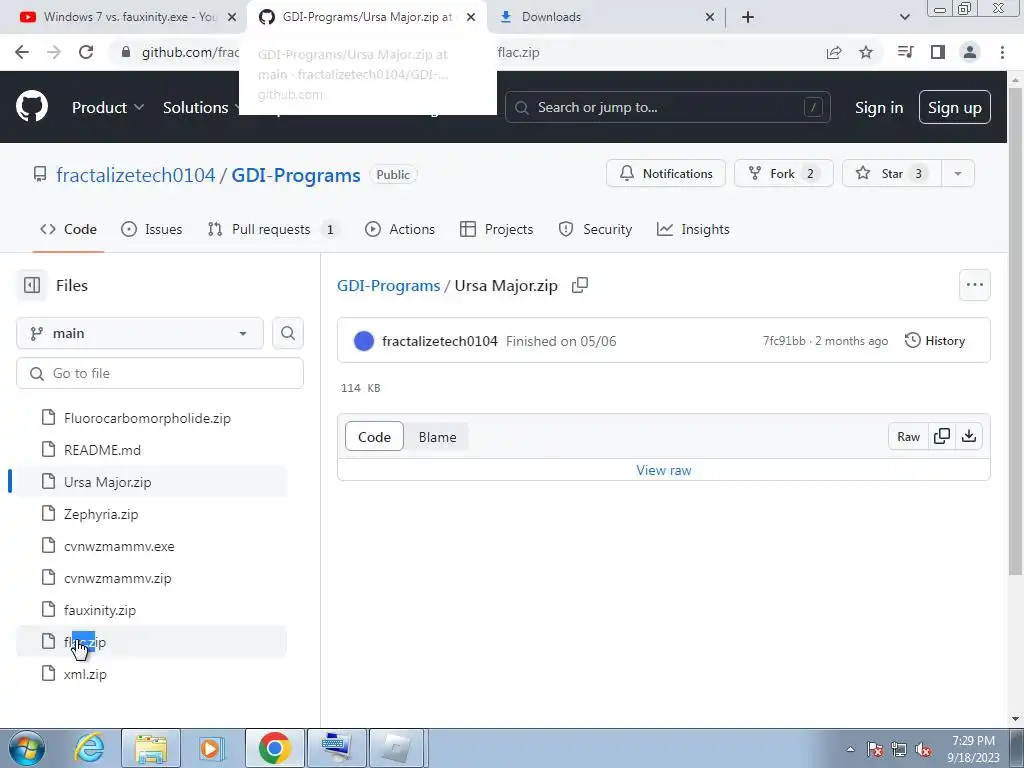The width and height of the screenshot is (1024, 768).
Task: Open the Star lists dropdown arrow
Action: coord(958,174)
